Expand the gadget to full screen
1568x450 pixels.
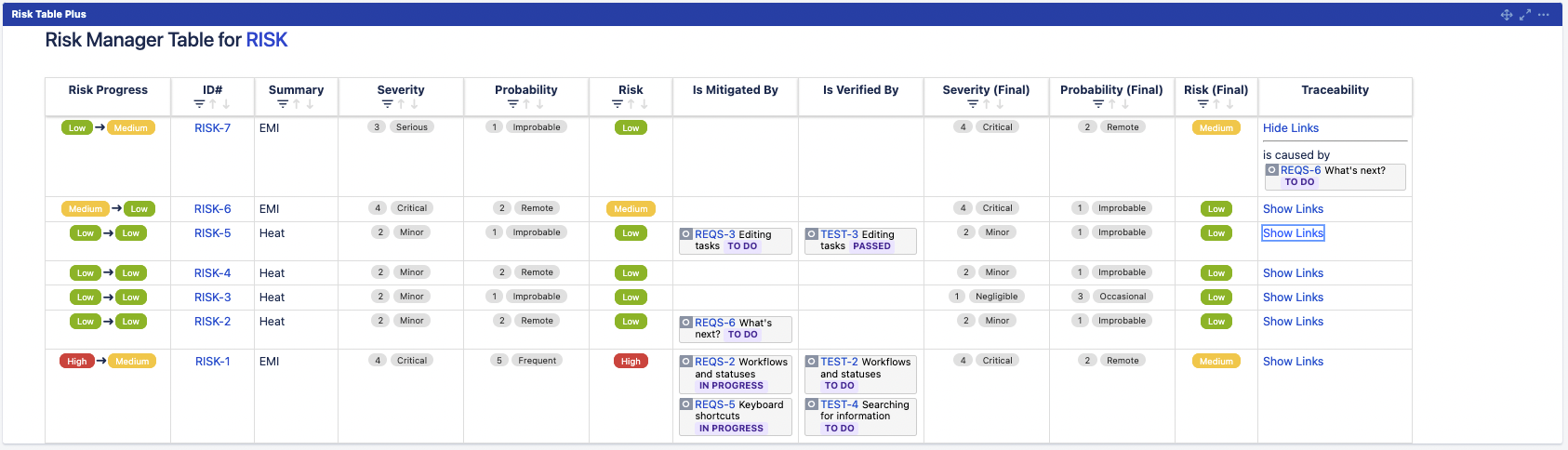click(1525, 15)
